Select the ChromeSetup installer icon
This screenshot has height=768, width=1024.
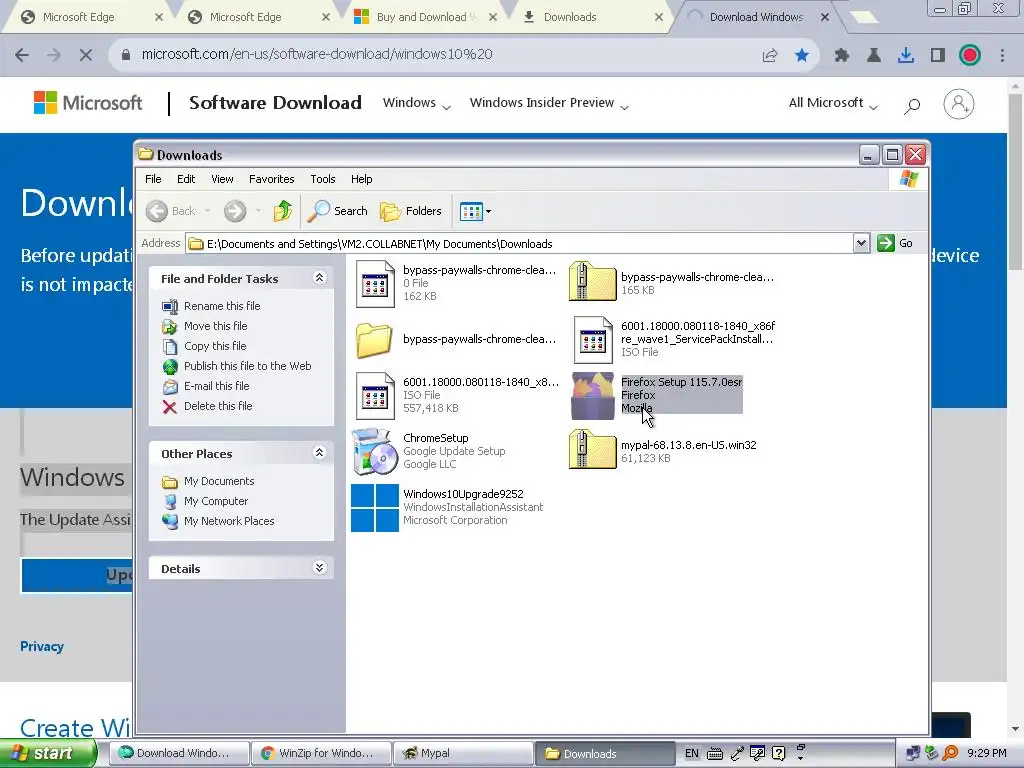(374, 451)
